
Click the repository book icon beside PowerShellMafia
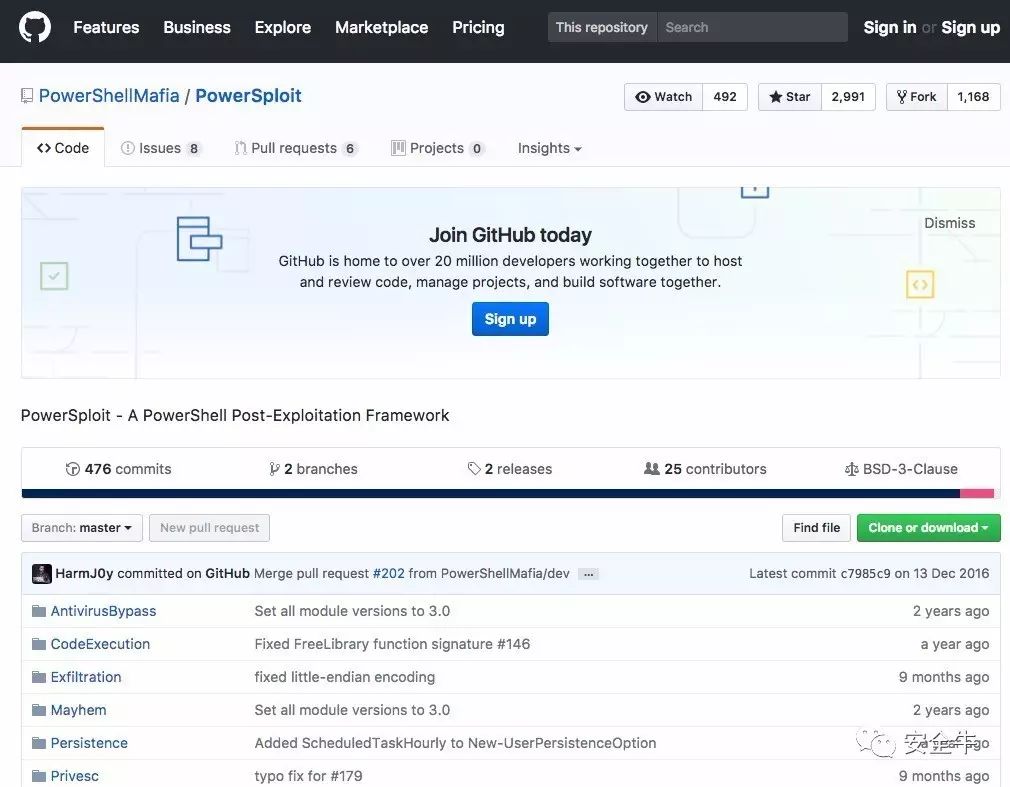click(27, 96)
